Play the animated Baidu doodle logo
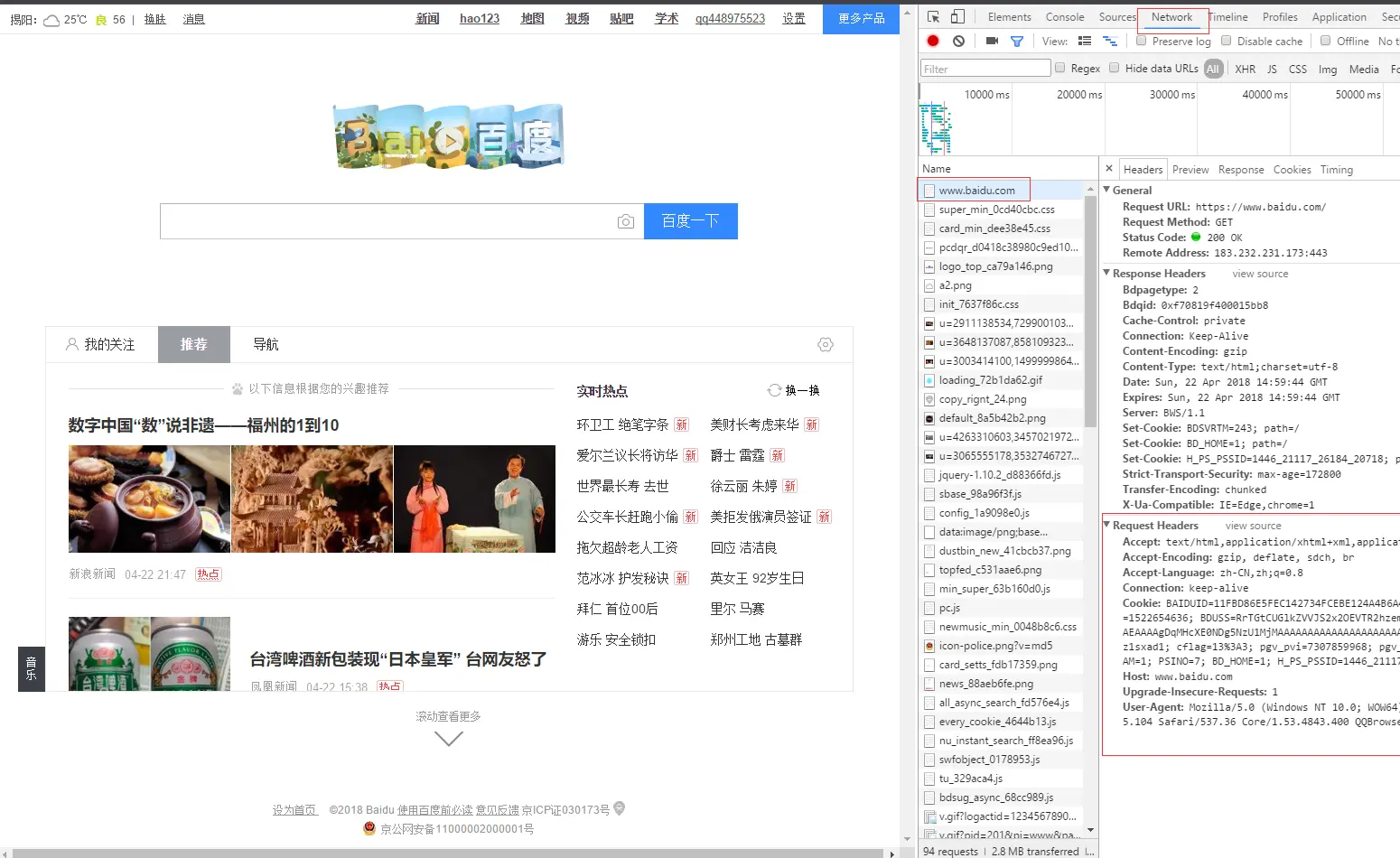Screen dimensions: 1400x858 click(x=447, y=139)
